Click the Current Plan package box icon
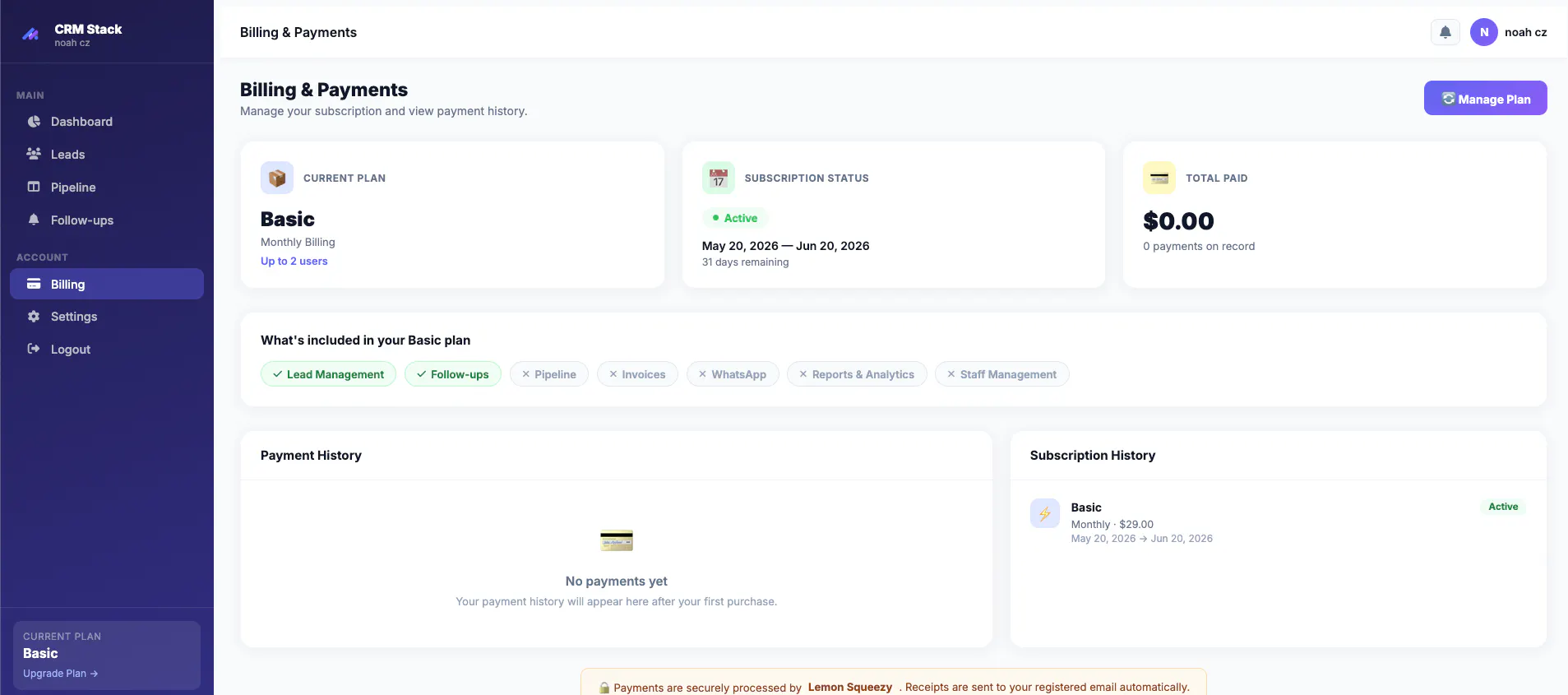Image resolution: width=1568 pixels, height=695 pixels. tap(277, 178)
